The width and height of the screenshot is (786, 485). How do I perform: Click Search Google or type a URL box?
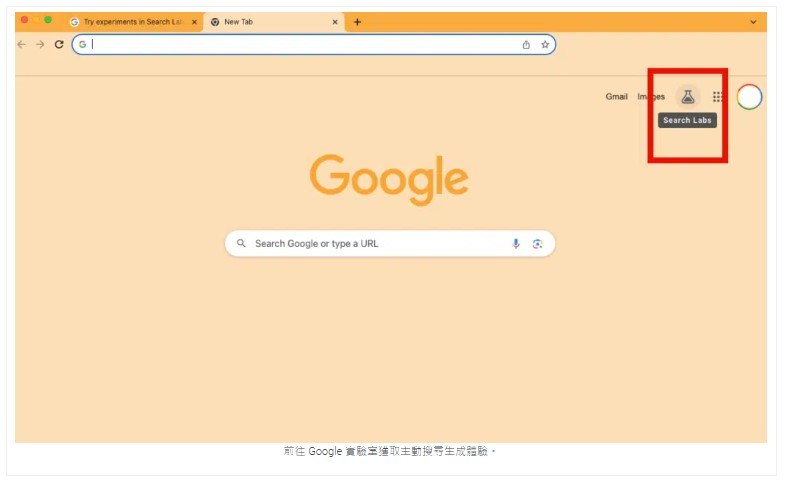pos(389,244)
